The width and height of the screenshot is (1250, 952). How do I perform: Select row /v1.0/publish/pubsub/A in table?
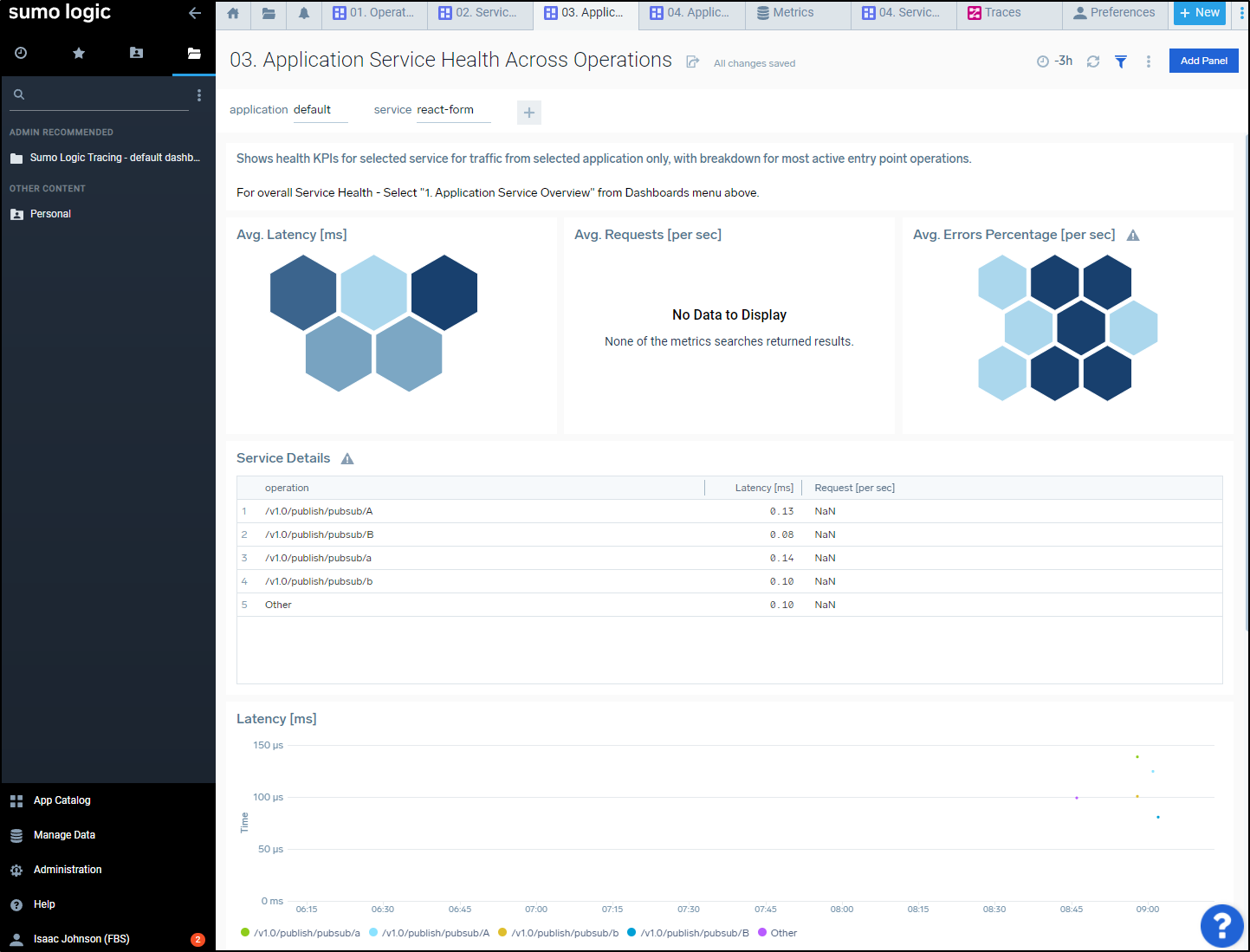729,512
